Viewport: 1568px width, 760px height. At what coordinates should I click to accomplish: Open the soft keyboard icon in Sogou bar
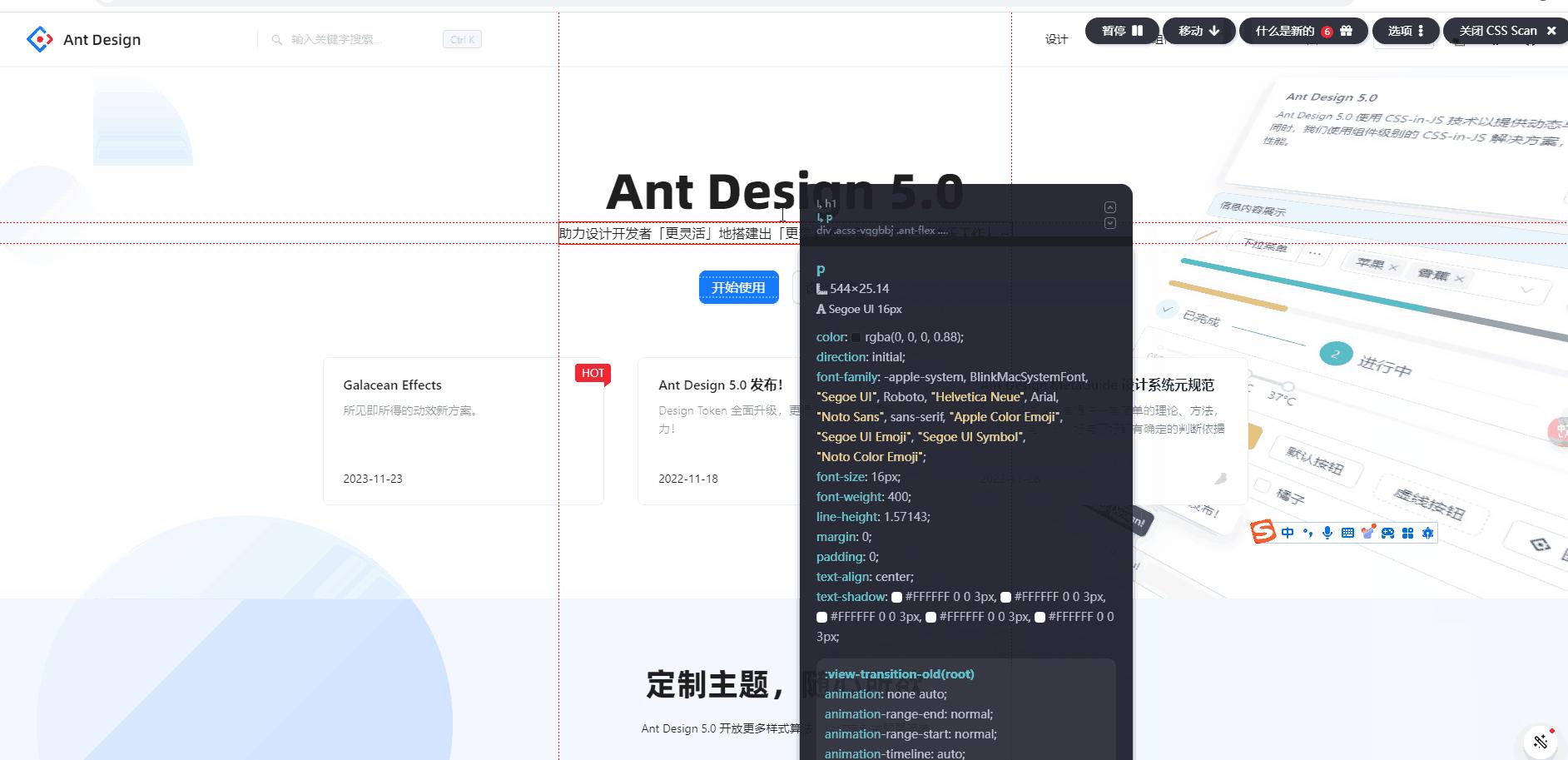[x=1347, y=533]
